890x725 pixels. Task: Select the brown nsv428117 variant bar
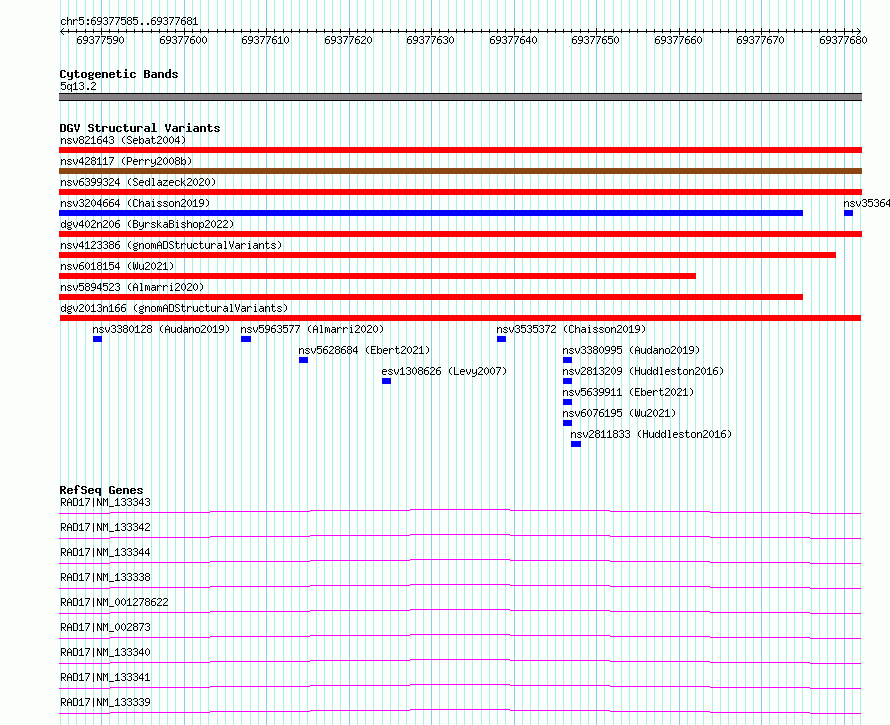(x=460, y=171)
